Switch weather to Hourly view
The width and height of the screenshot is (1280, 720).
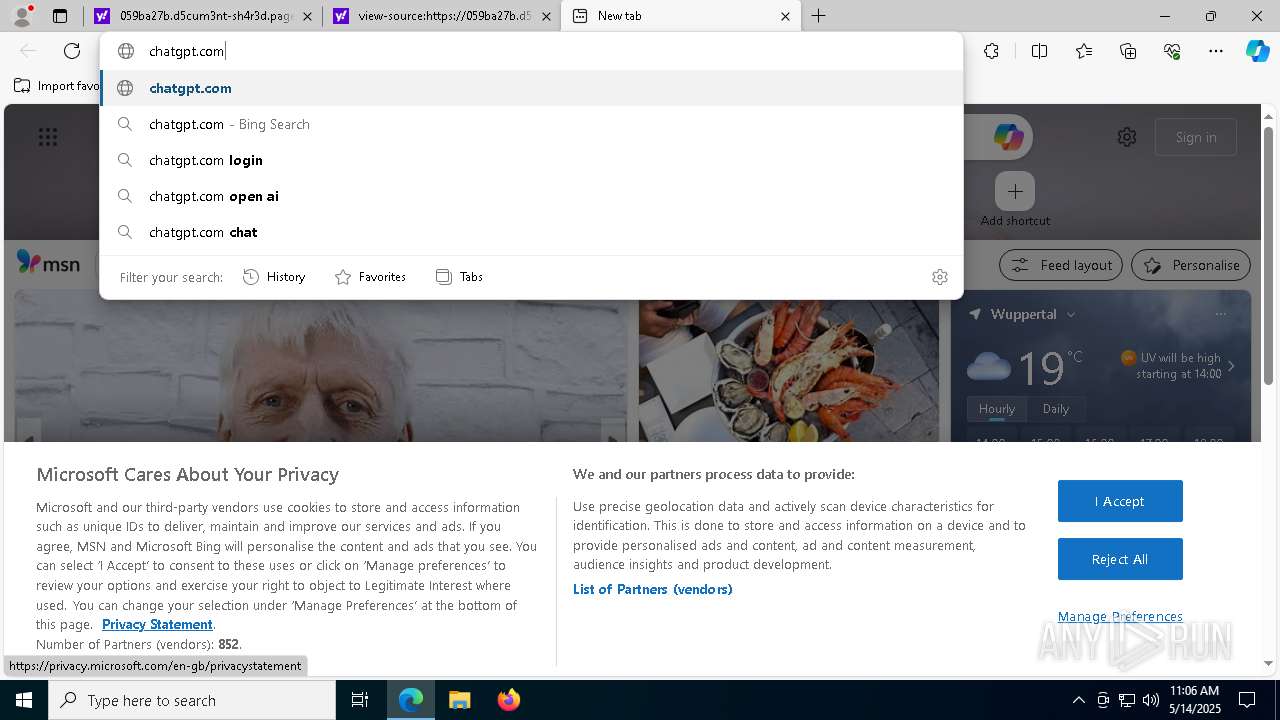997,409
